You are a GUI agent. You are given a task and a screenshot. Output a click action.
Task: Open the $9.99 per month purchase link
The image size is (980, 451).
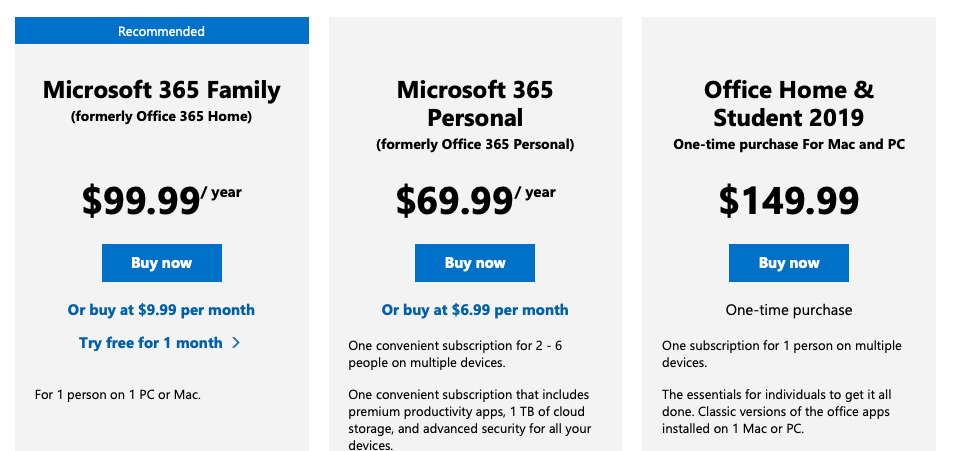coord(161,310)
